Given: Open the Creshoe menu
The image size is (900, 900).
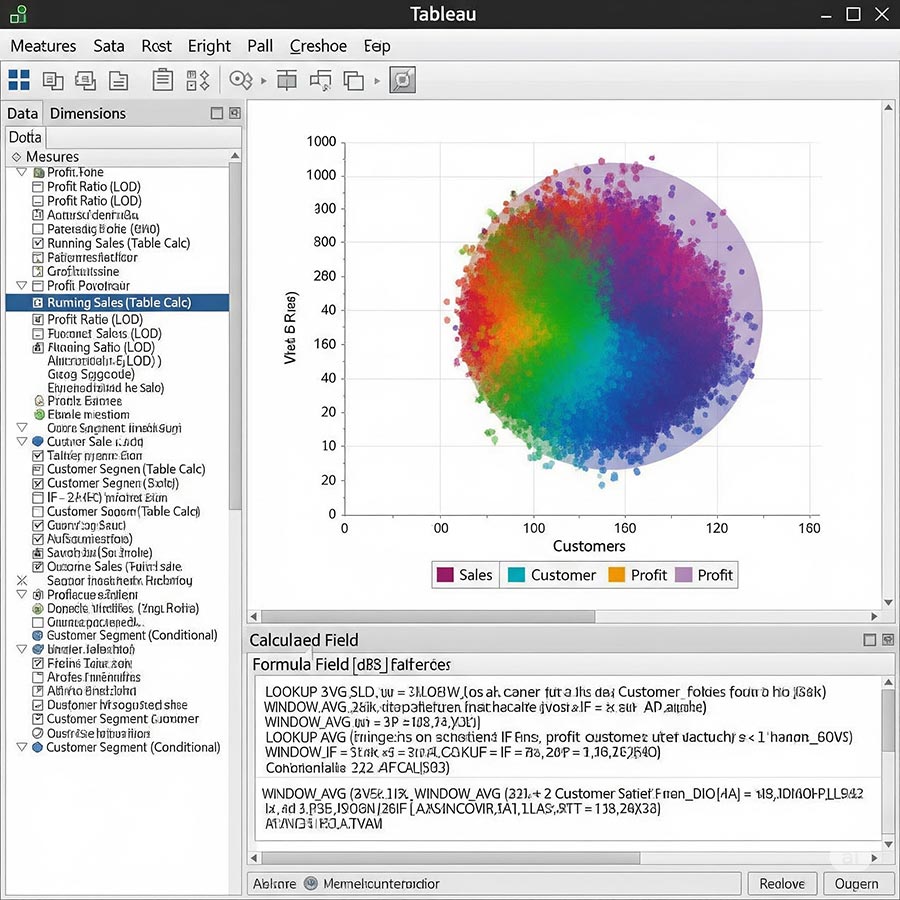Looking at the screenshot, I should [318, 46].
